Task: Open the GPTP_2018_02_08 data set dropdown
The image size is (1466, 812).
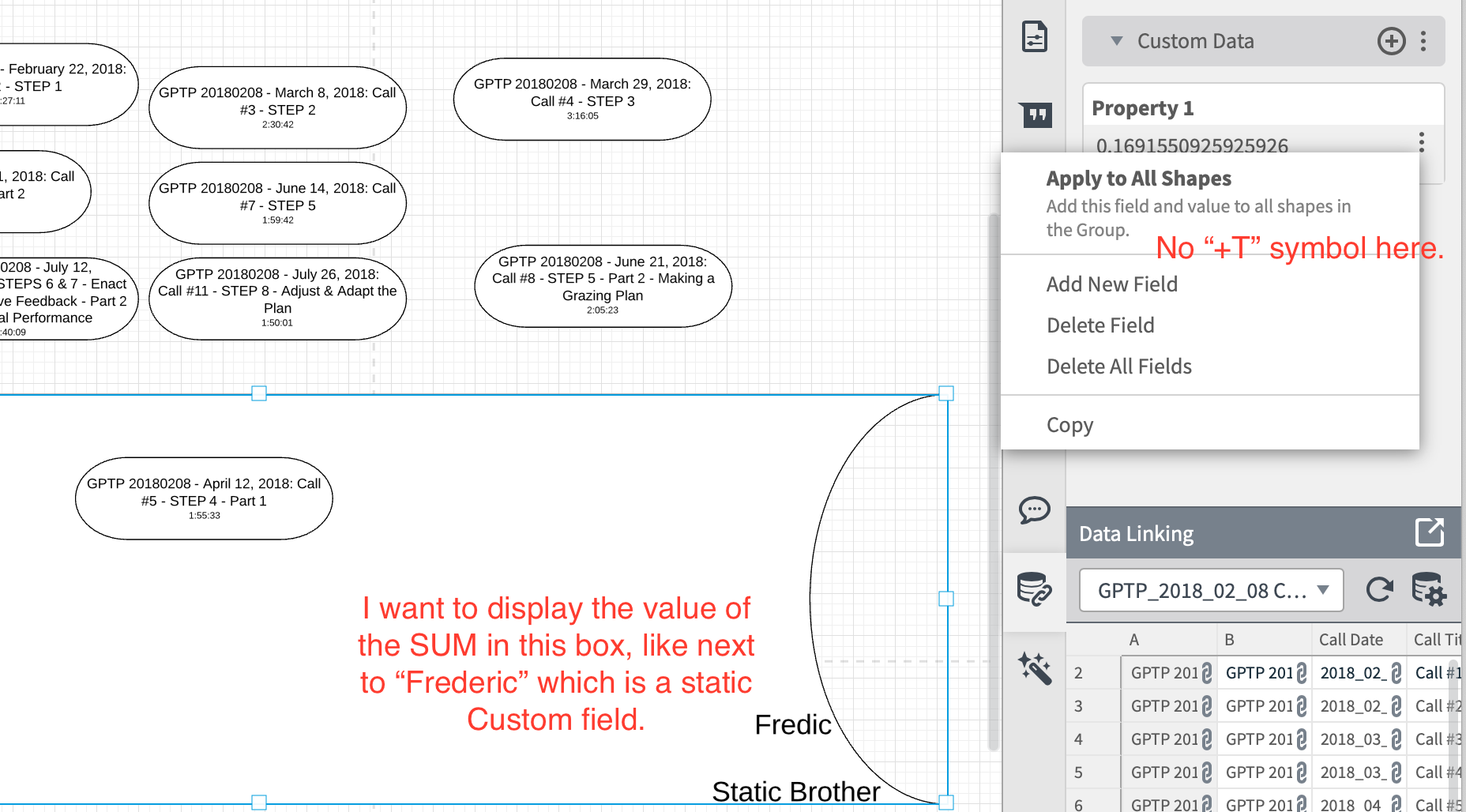Action: [x=1211, y=590]
